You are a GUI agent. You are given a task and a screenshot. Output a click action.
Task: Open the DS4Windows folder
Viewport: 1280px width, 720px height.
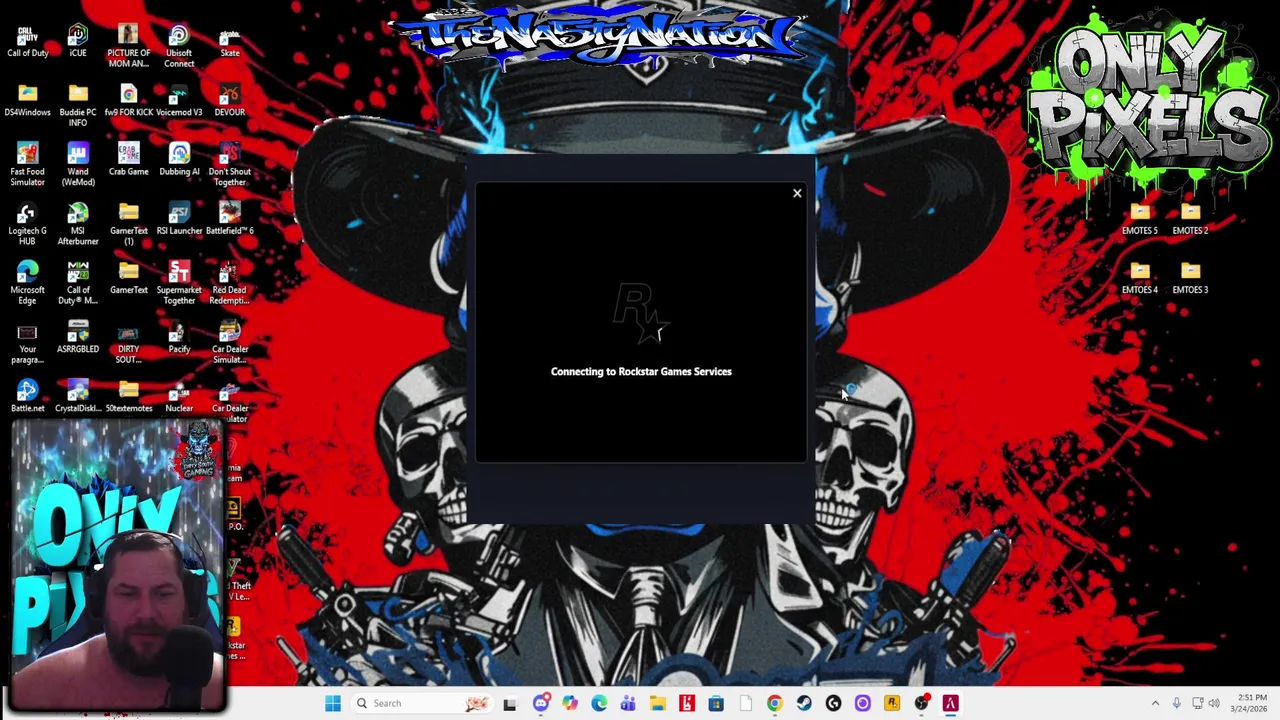pos(27,101)
